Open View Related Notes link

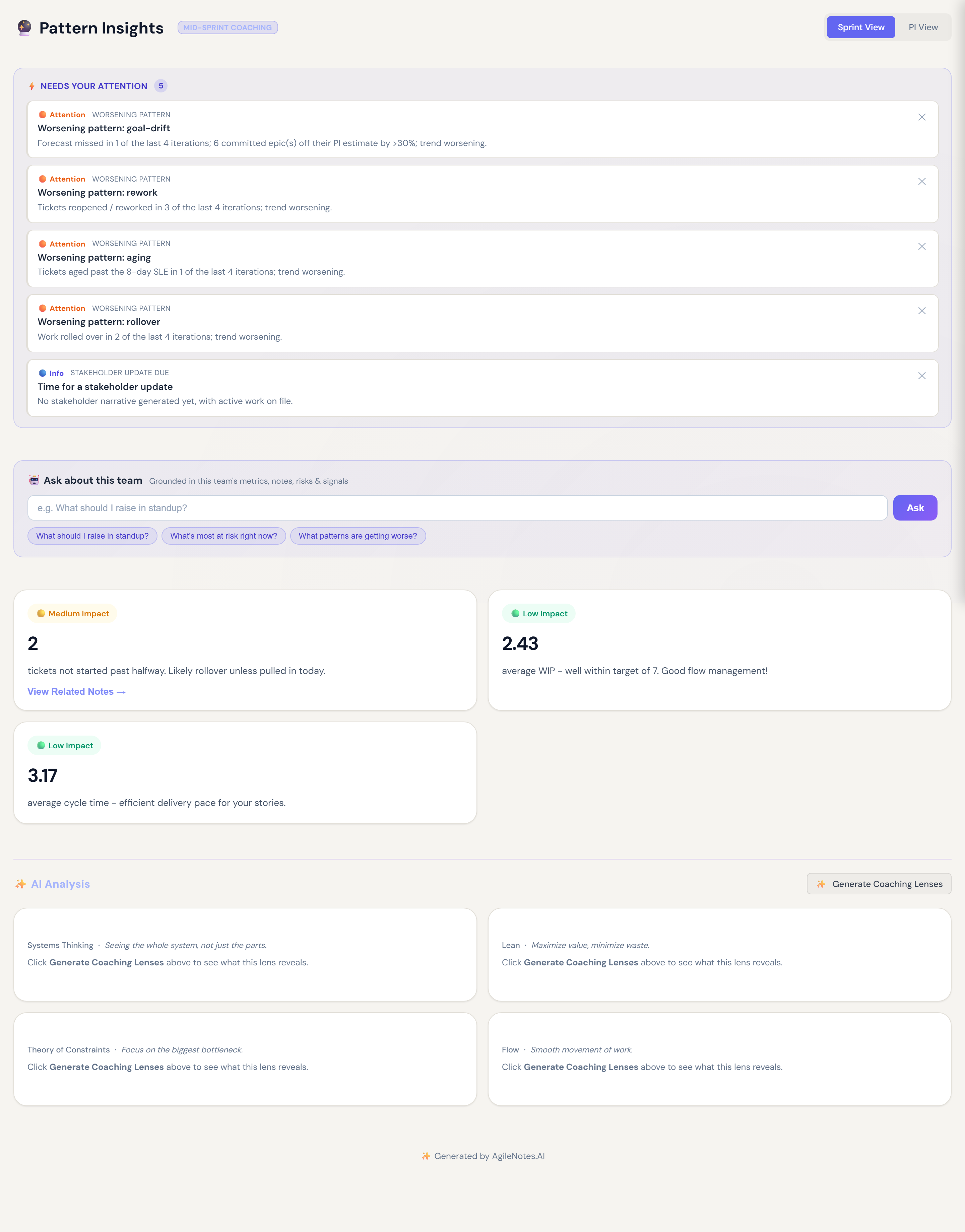tap(76, 691)
